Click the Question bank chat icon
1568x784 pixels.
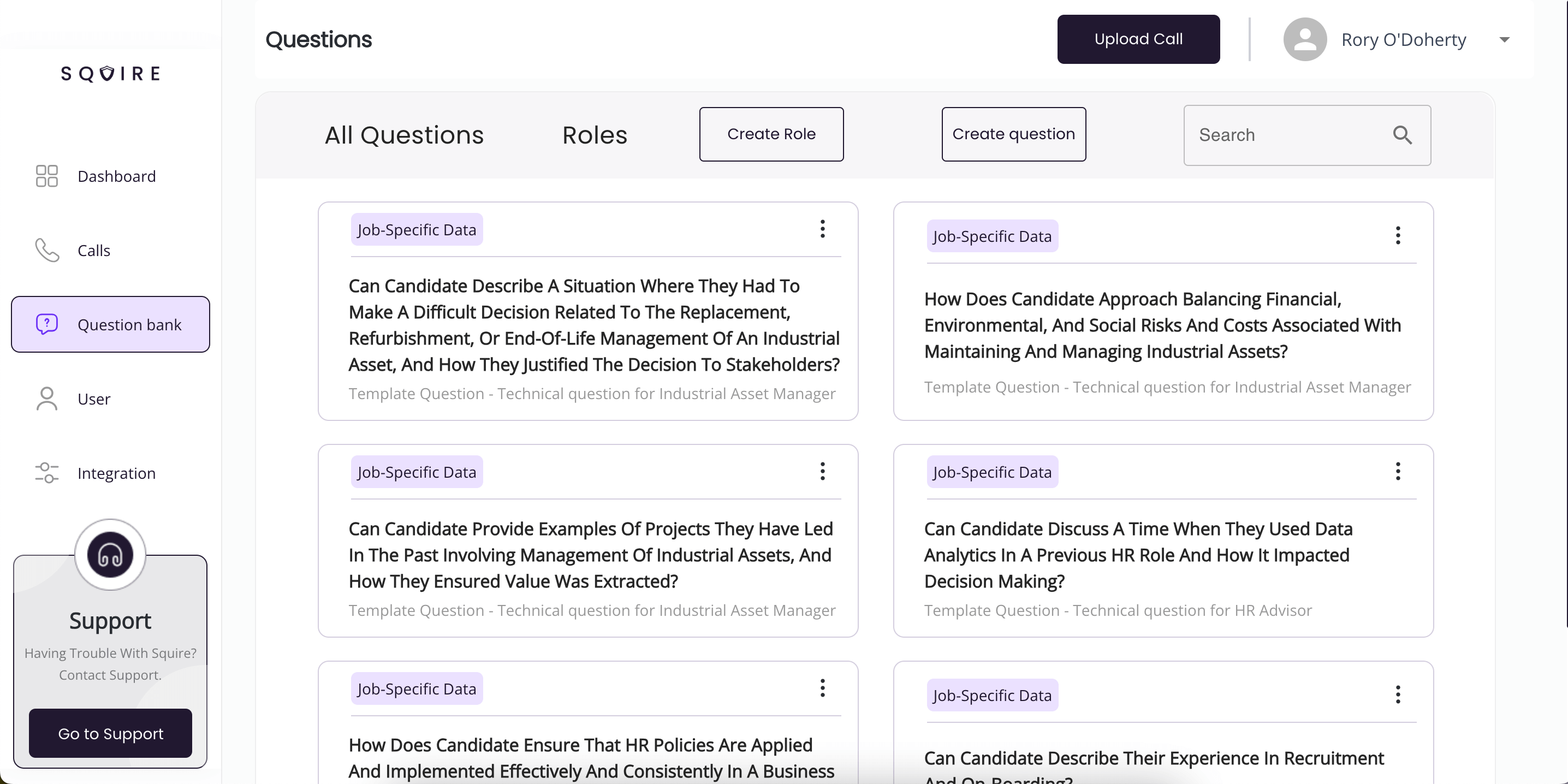47,324
